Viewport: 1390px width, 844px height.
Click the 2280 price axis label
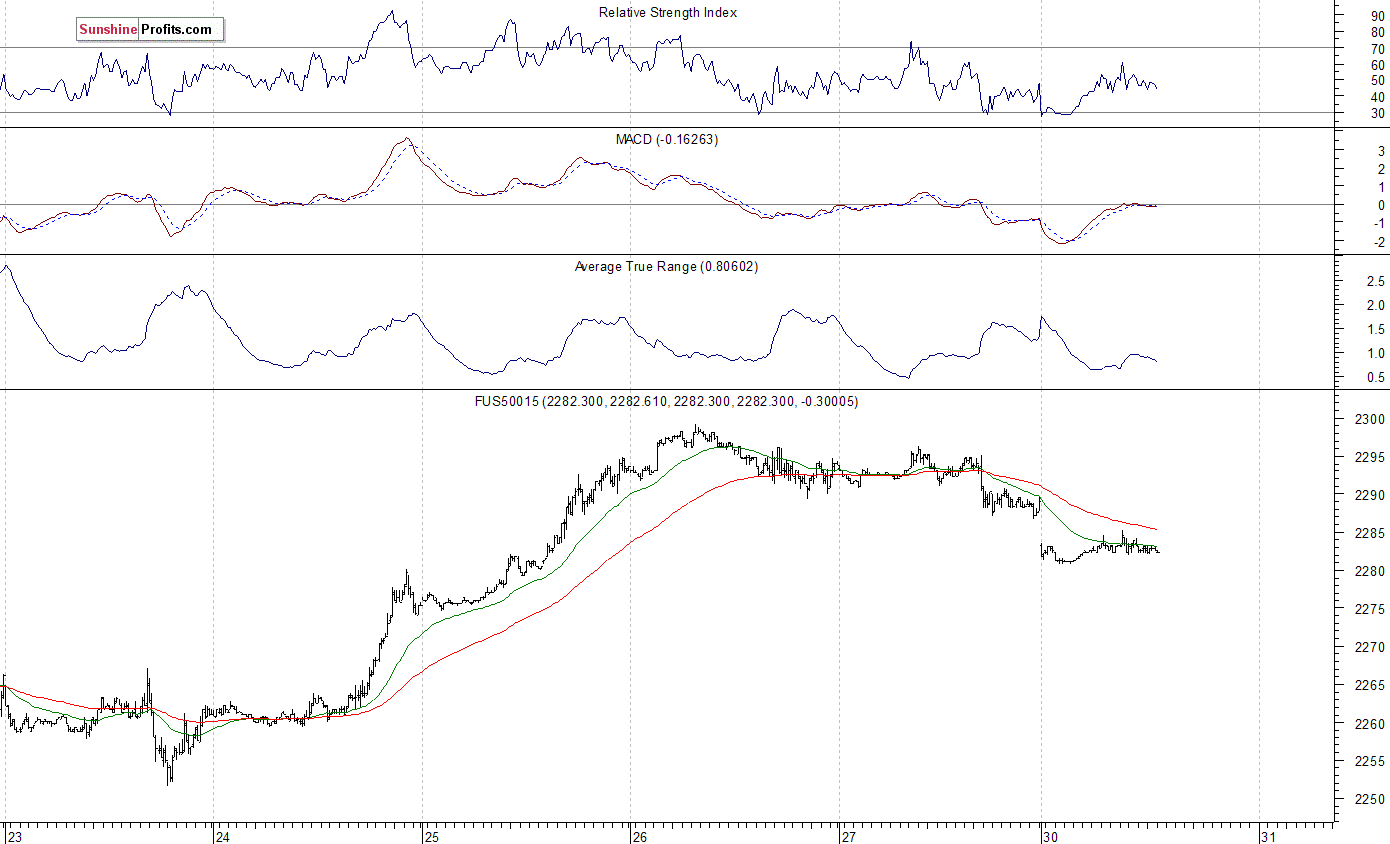tap(1369, 571)
